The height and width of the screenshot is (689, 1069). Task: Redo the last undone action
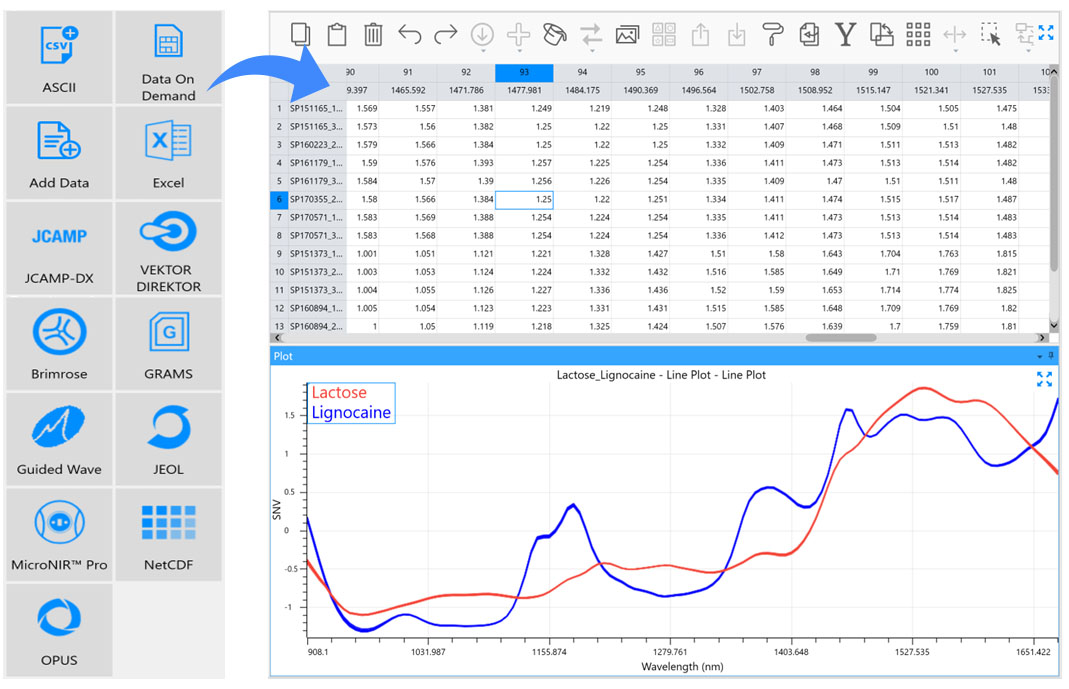pyautogui.click(x=446, y=34)
